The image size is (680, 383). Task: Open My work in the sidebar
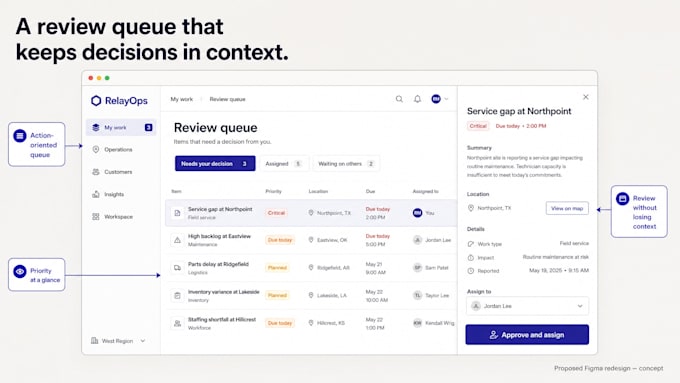(x=121, y=128)
